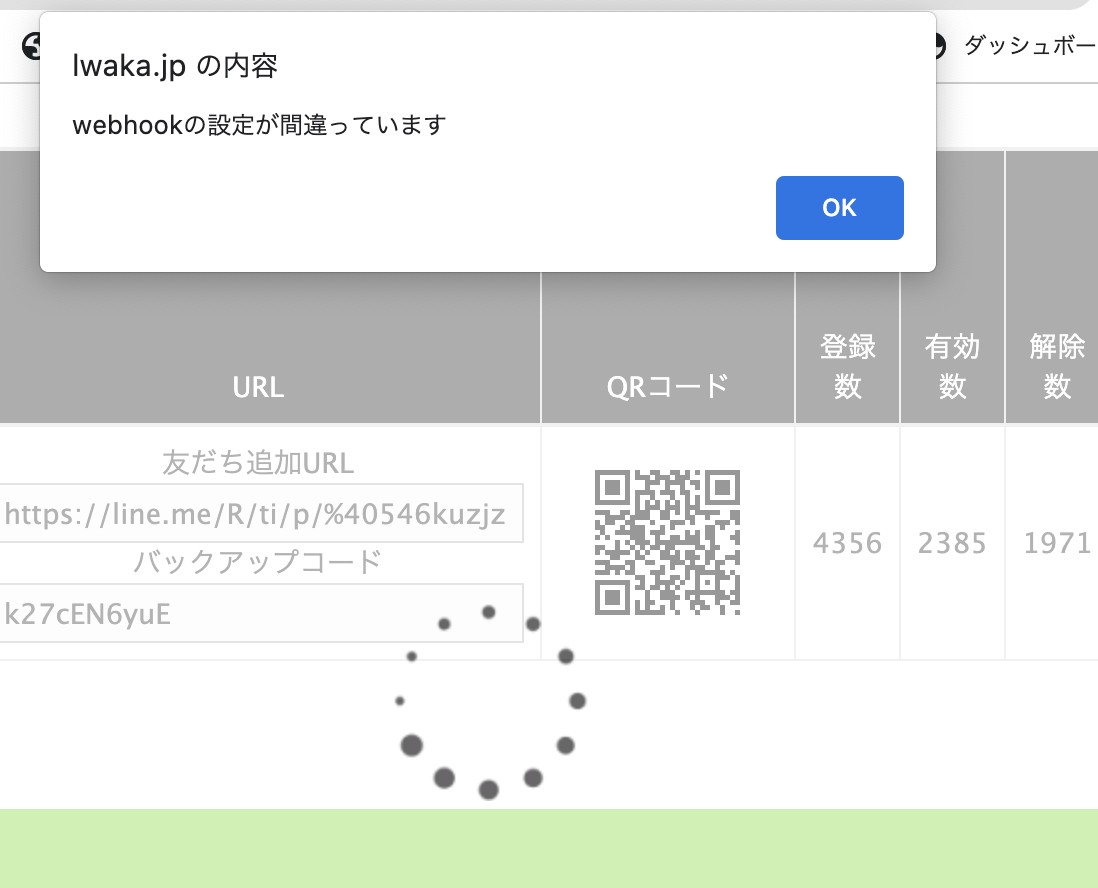Screen dimensions: 1098x888
Task: Click the 有効数 column header
Action: tap(952, 366)
